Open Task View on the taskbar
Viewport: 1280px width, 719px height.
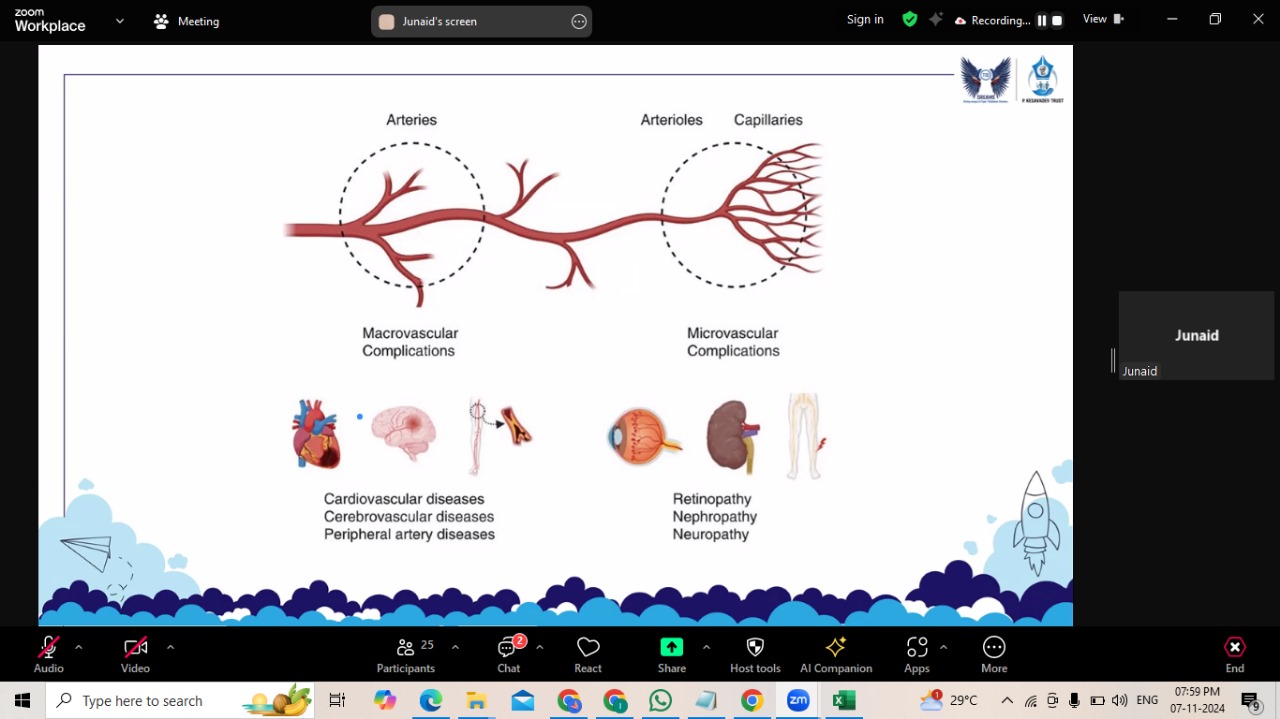pyautogui.click(x=337, y=700)
